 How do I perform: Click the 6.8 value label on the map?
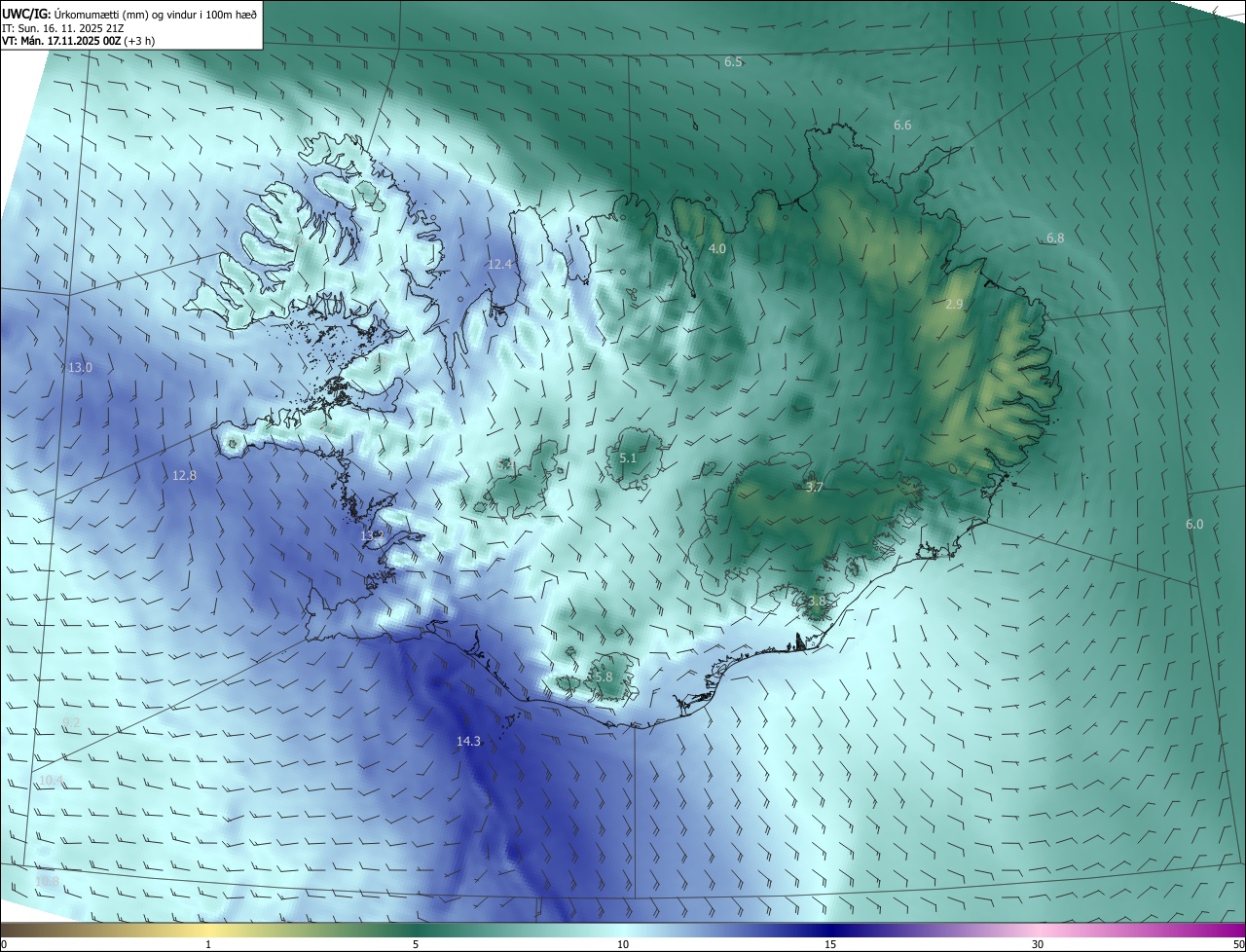[1055, 238]
